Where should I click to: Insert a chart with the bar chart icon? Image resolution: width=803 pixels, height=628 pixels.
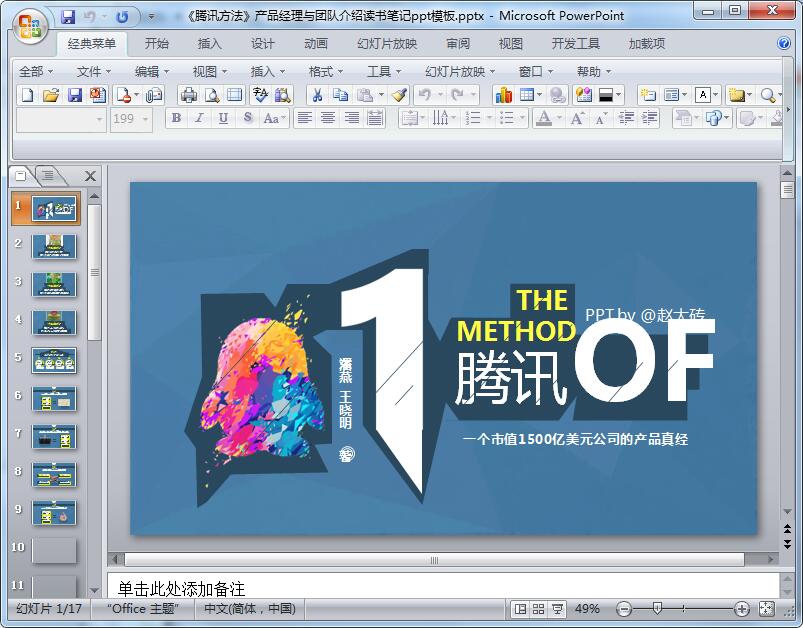[x=503, y=95]
